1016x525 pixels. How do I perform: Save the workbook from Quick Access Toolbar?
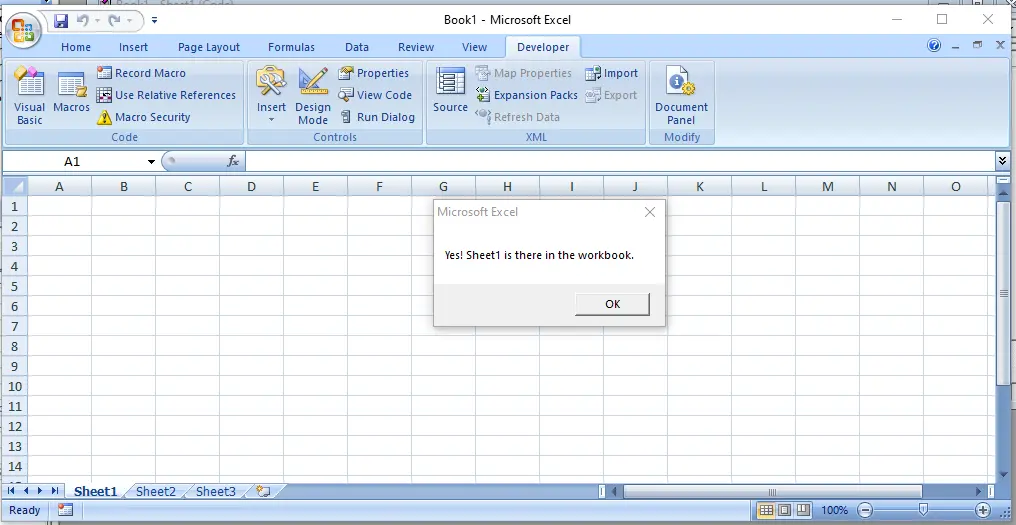pos(61,21)
